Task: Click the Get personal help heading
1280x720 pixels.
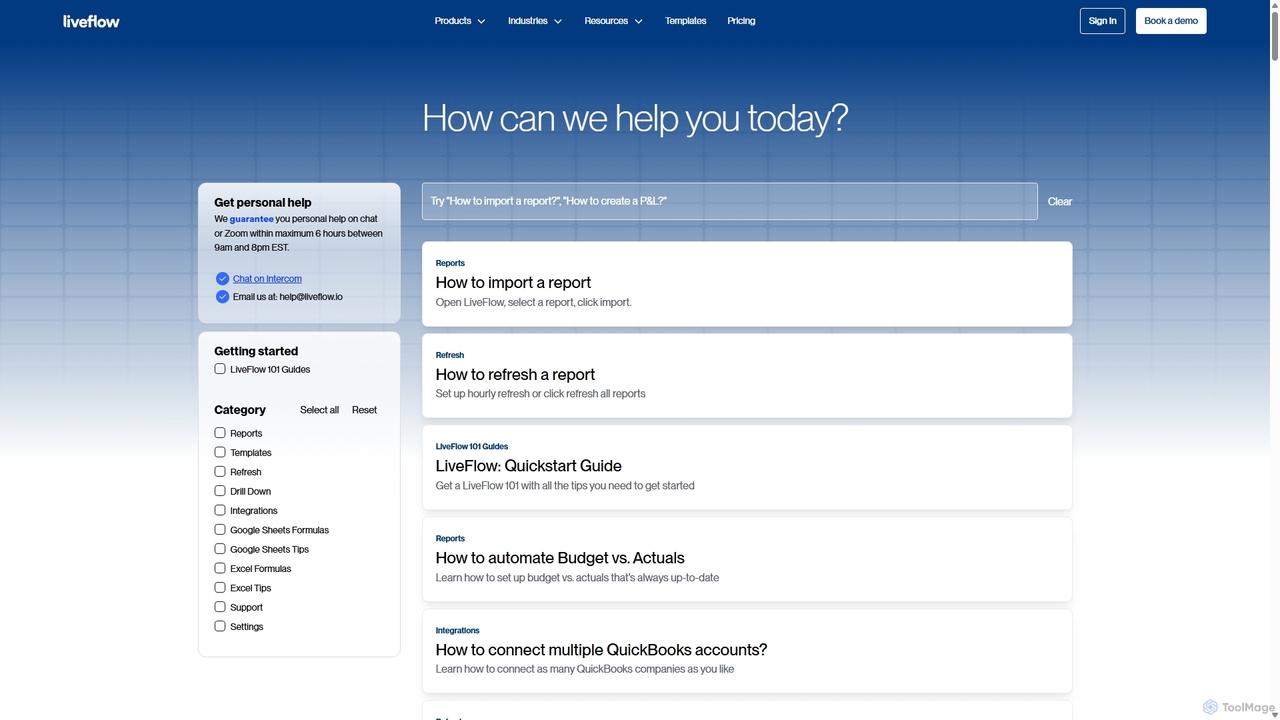Action: [x=263, y=202]
